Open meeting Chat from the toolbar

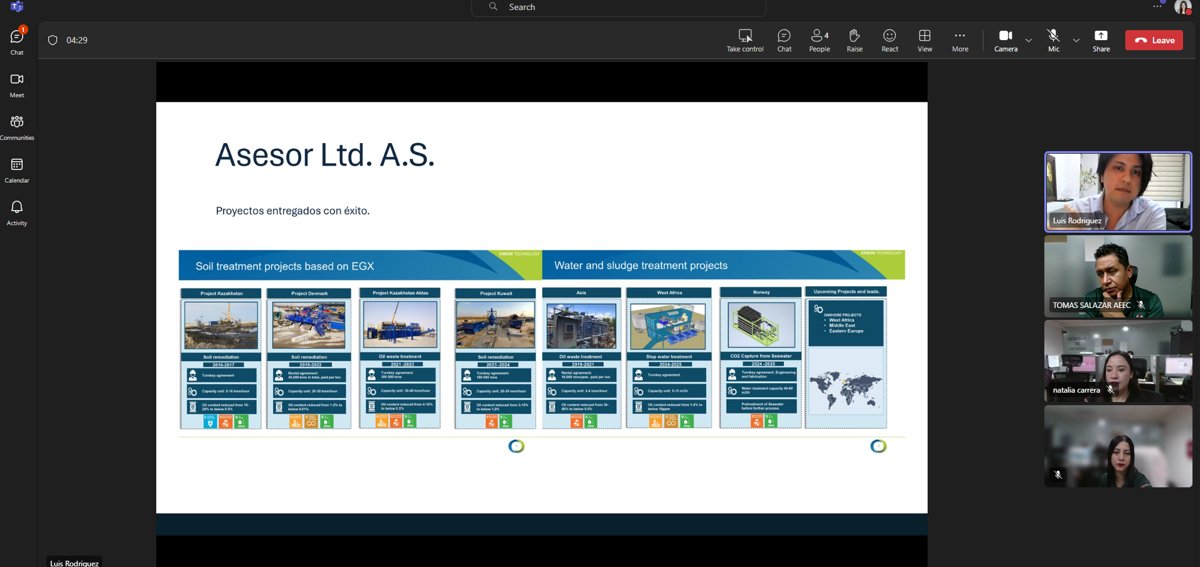784,40
